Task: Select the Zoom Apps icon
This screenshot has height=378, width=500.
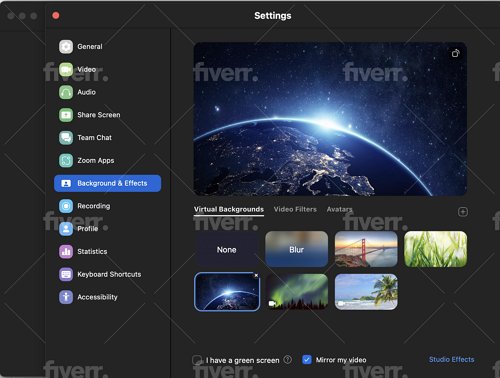Action: 66,161
